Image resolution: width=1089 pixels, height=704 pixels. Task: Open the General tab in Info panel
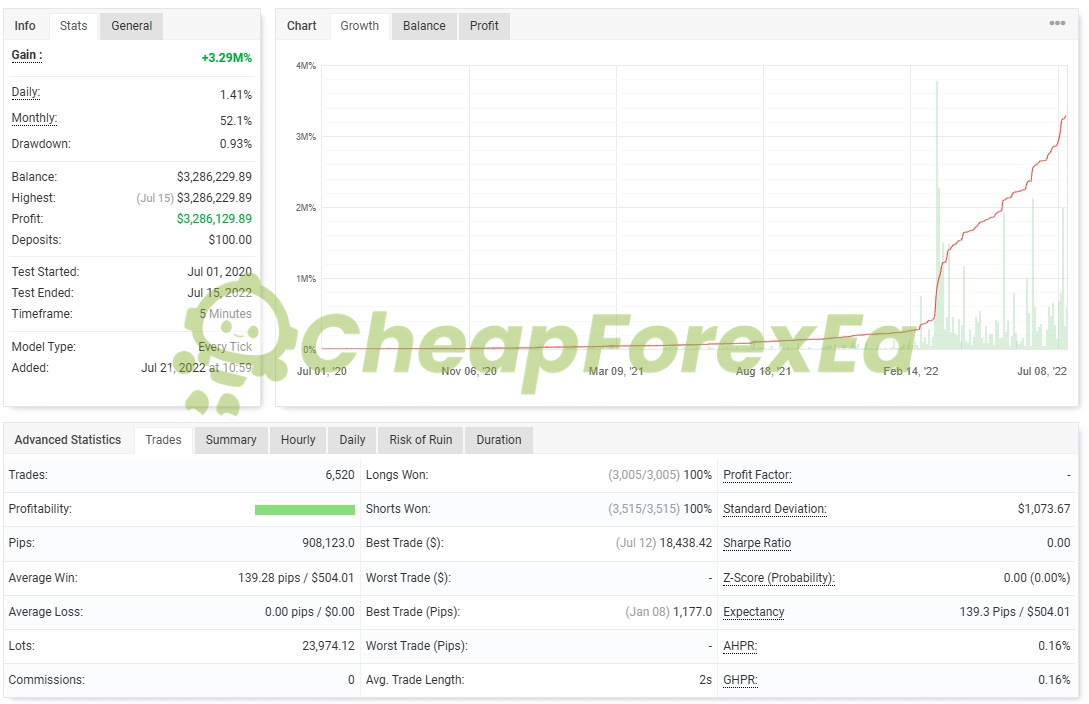click(131, 26)
